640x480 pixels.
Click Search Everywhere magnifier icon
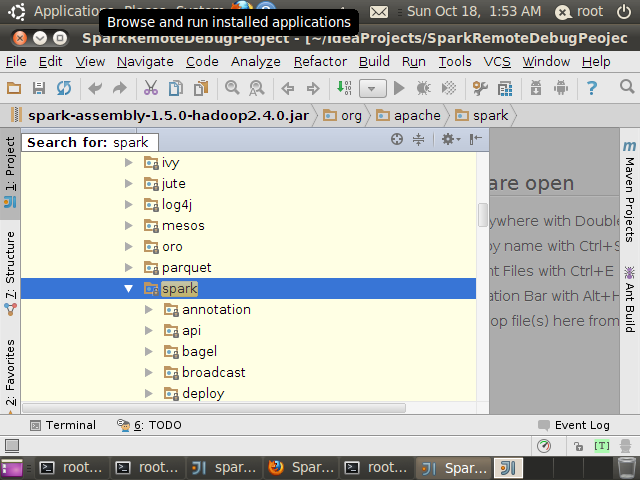click(627, 87)
